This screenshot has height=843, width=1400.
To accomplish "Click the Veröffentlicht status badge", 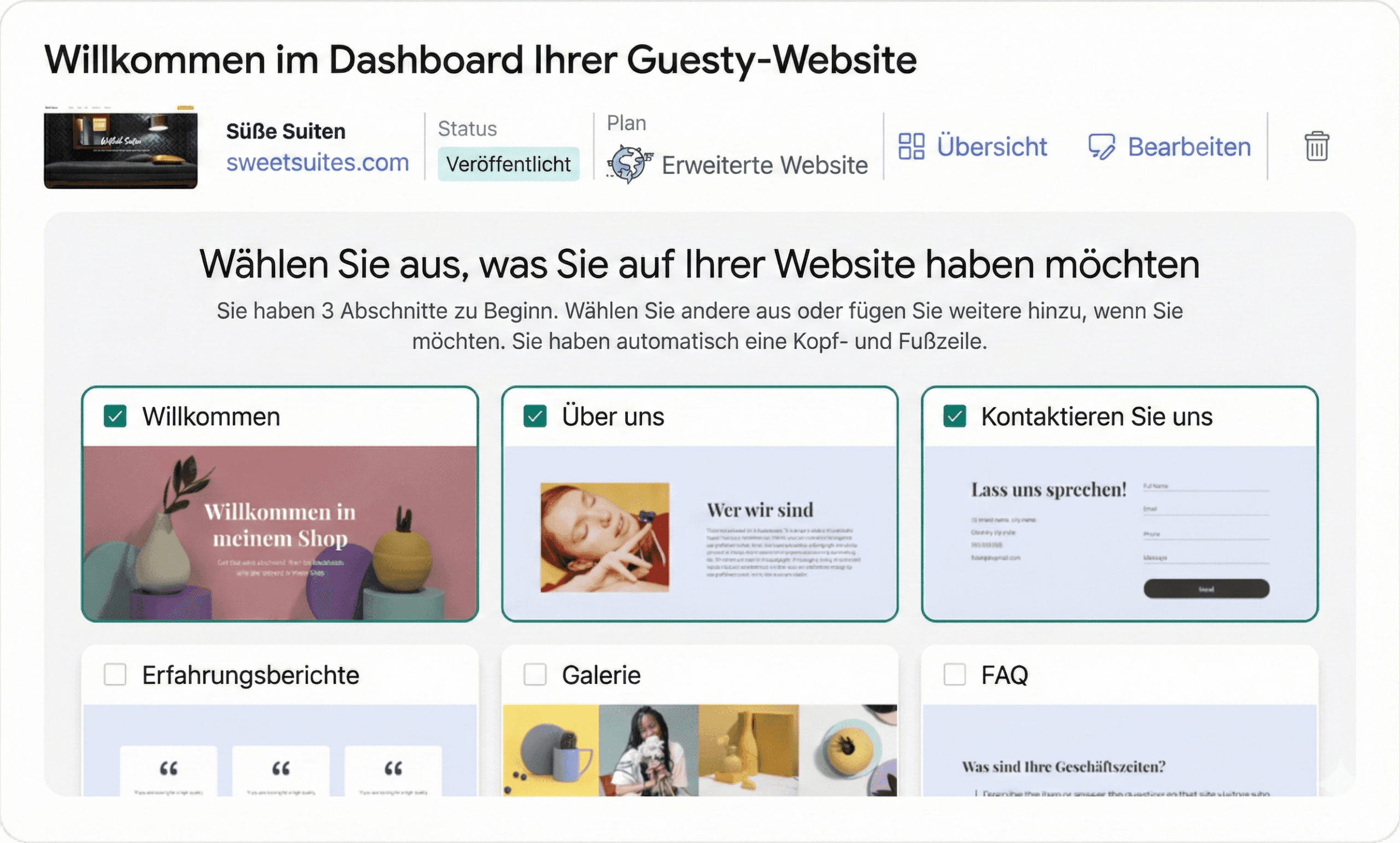I will [x=508, y=164].
